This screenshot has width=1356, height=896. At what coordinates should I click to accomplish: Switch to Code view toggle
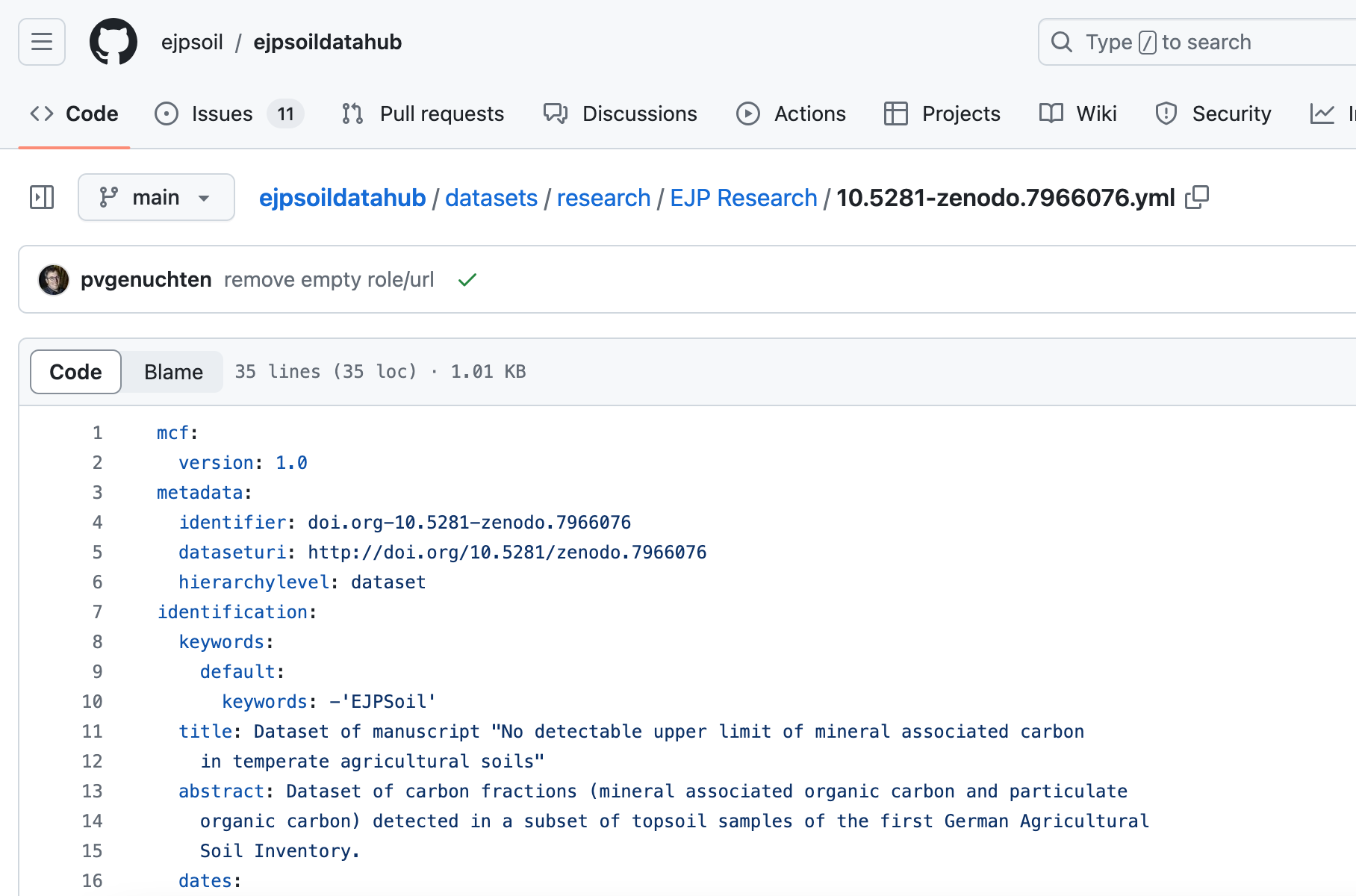point(75,372)
